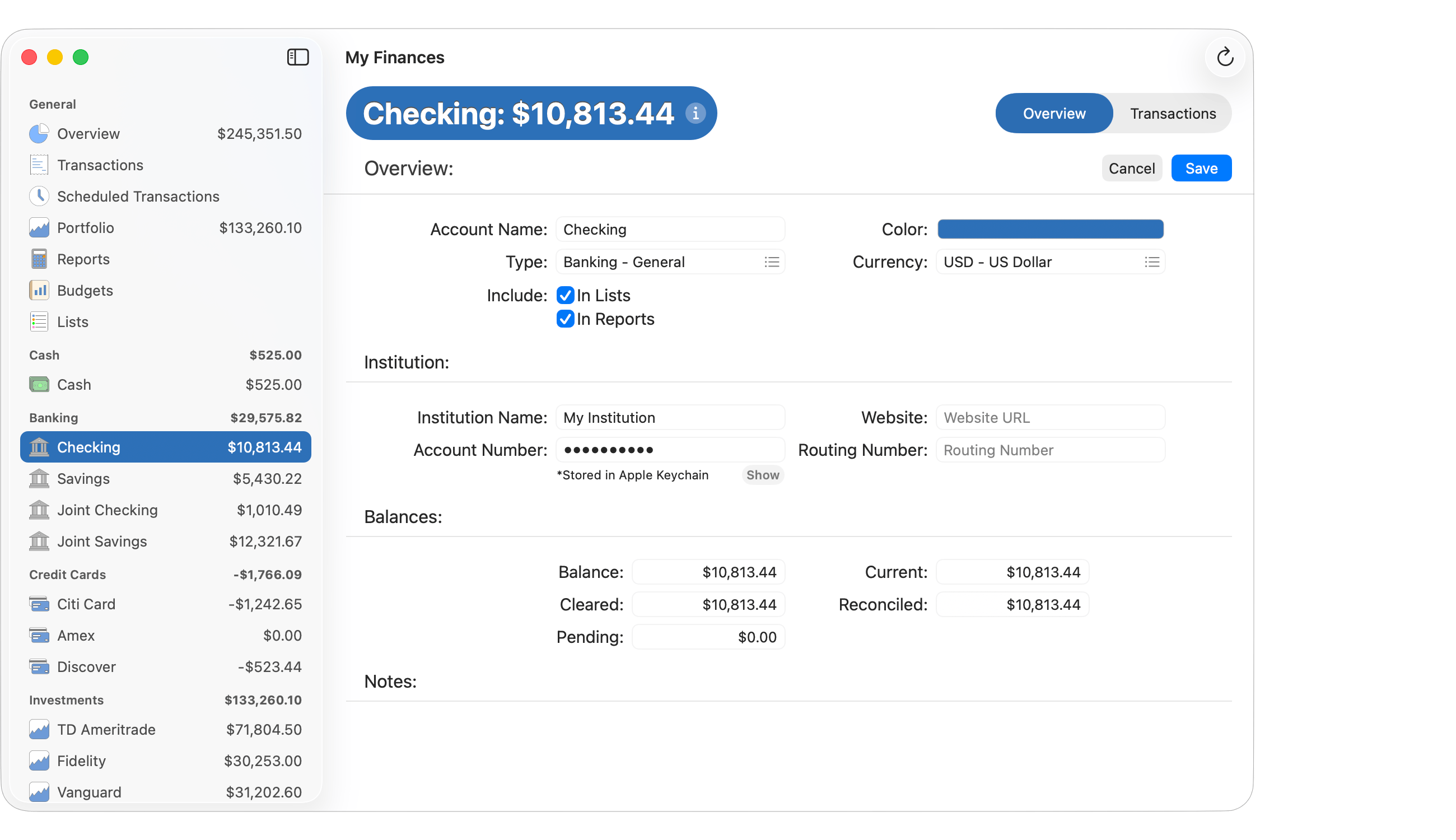Select the Overview sidebar icon
The width and height of the screenshot is (1456, 840).
(x=39, y=133)
